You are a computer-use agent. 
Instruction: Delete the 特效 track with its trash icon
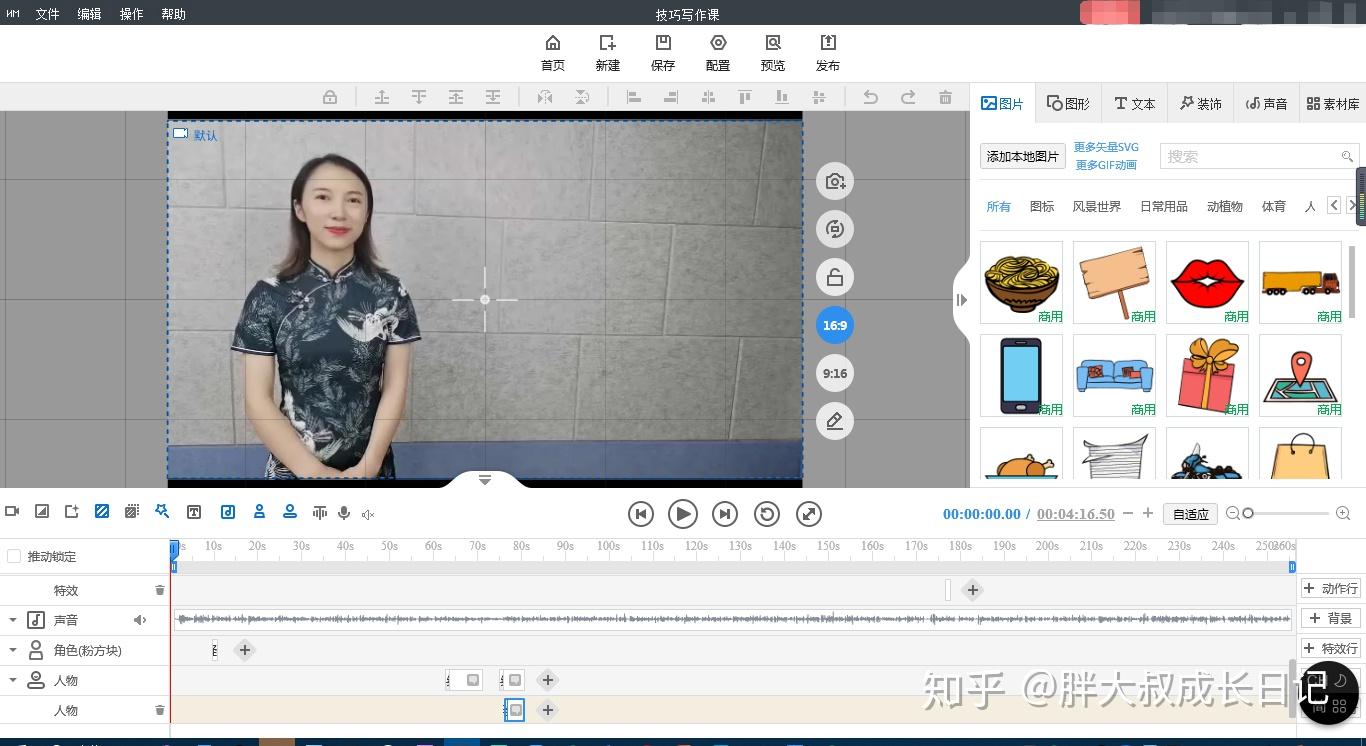(x=160, y=590)
